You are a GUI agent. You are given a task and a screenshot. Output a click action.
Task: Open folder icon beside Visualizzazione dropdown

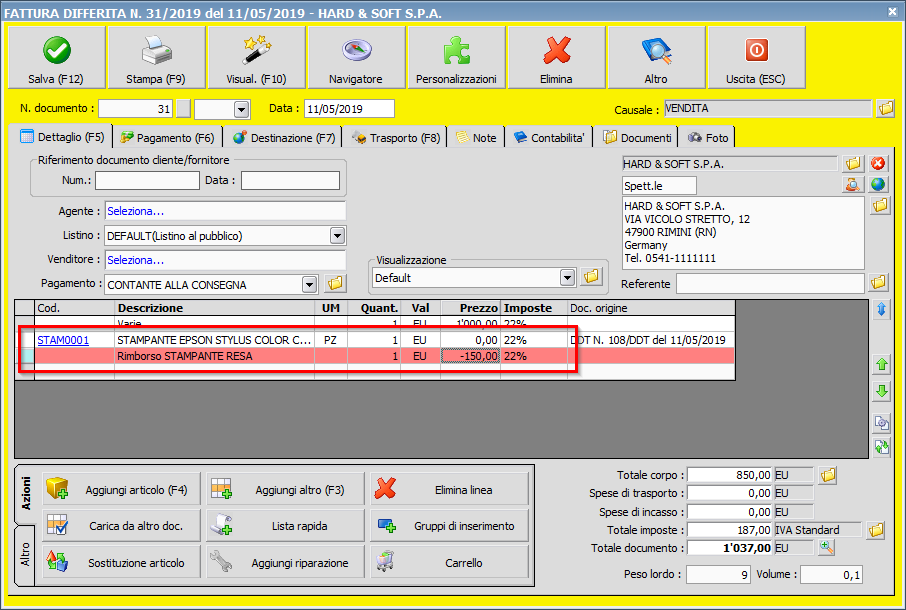[591, 277]
